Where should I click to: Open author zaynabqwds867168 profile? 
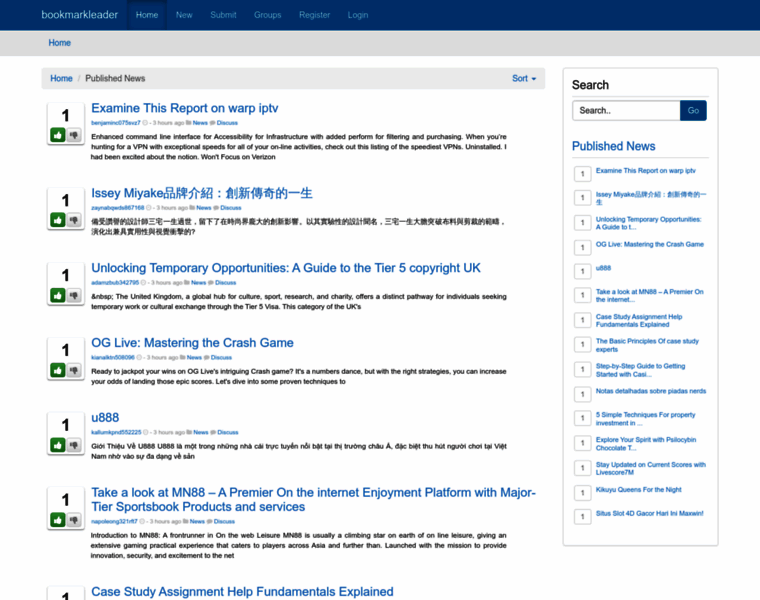pos(118,208)
